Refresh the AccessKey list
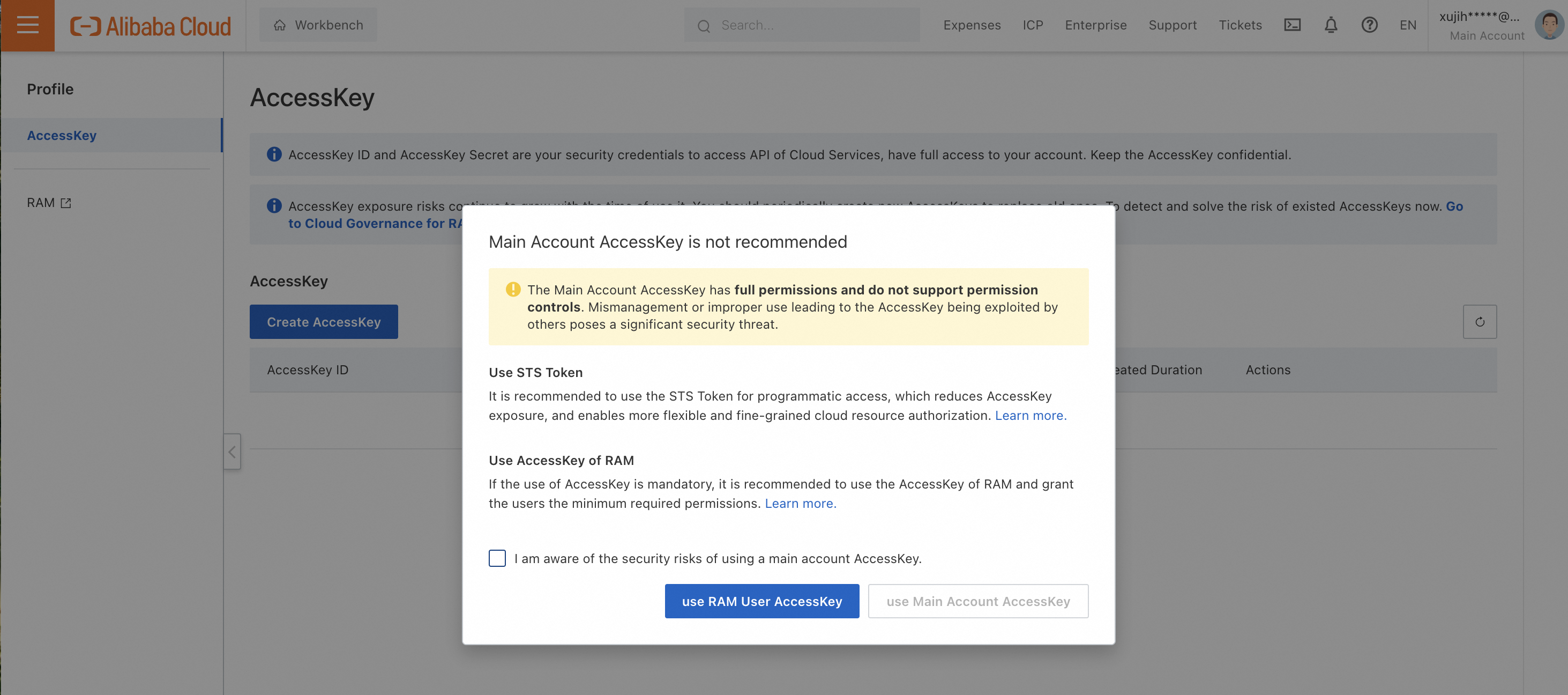 point(1479,322)
